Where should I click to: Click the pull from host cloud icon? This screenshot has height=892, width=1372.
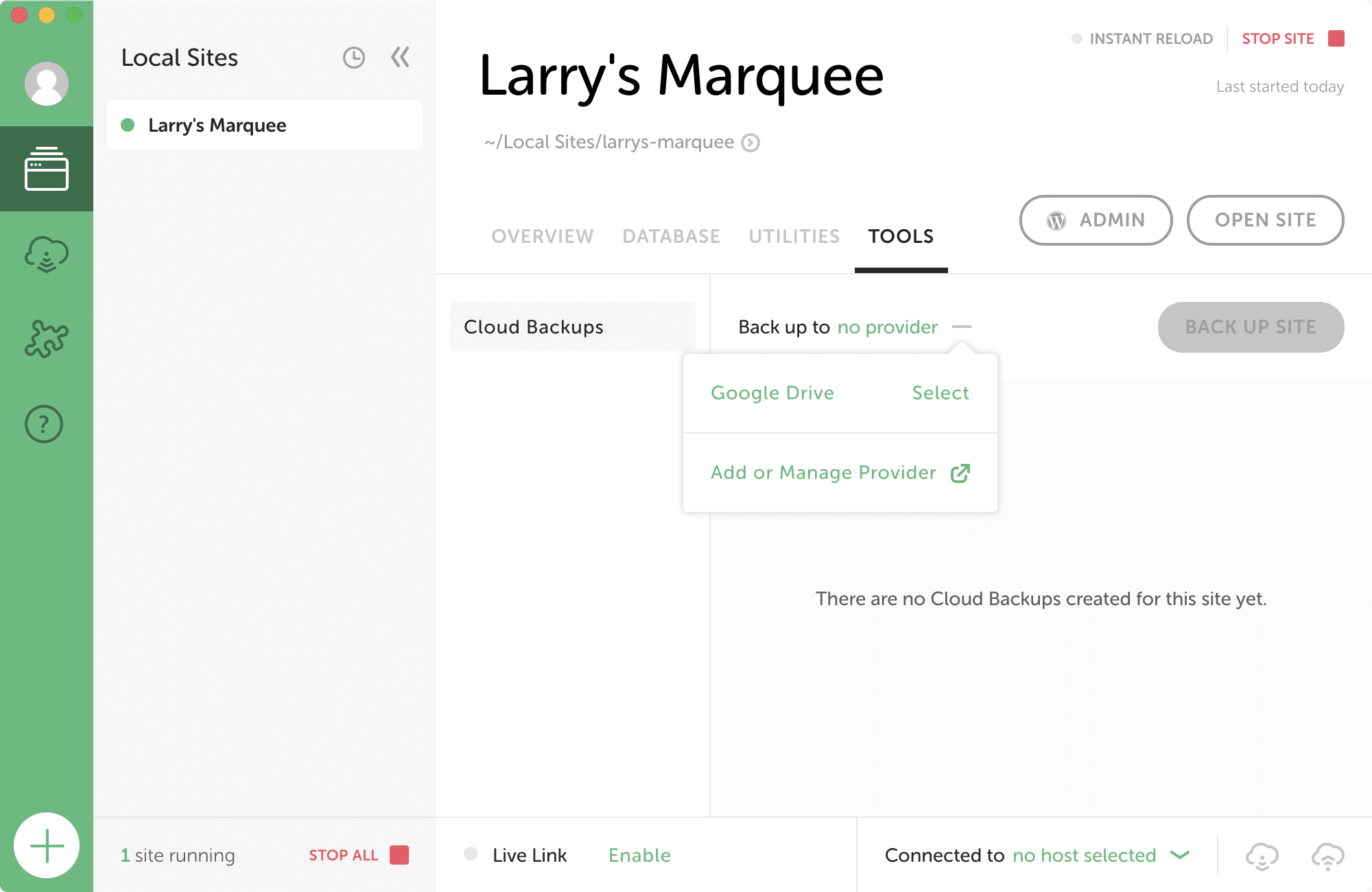pos(1262,856)
